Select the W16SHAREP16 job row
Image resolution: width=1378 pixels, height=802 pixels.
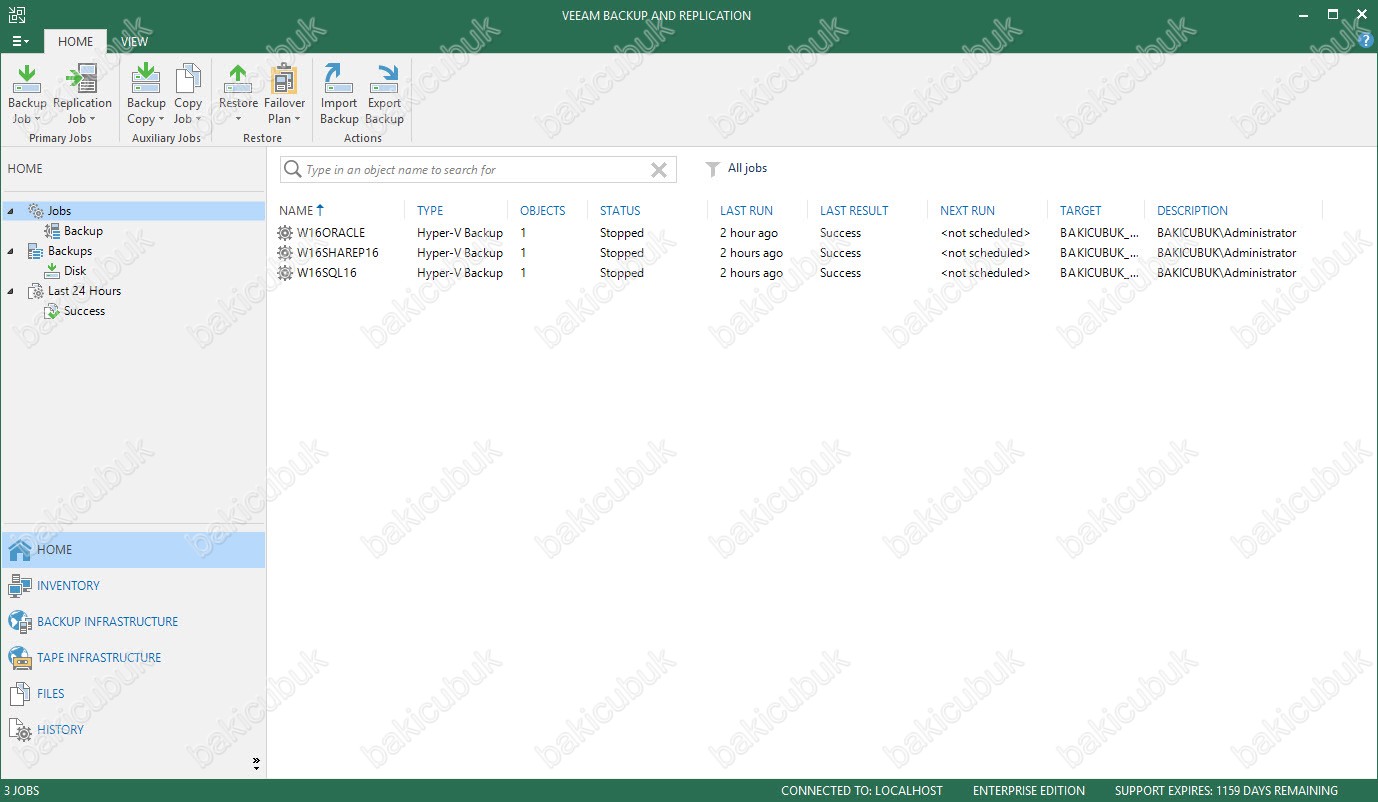338,253
